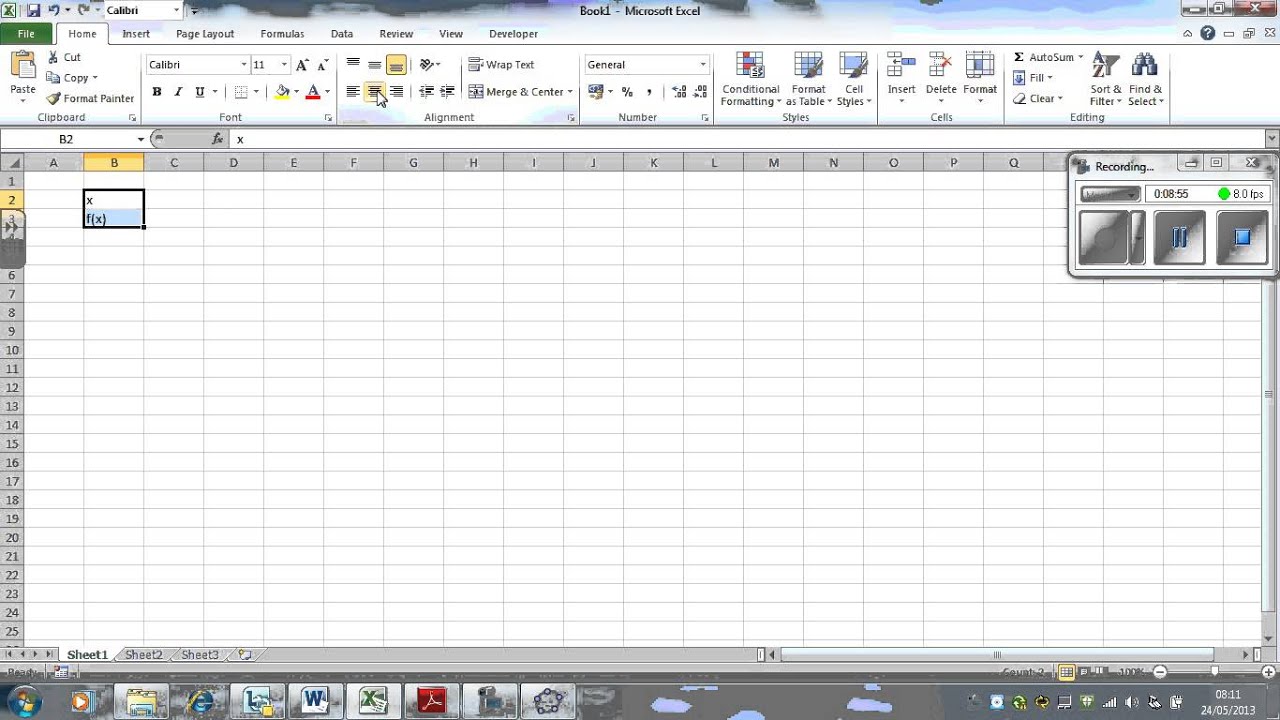Pause the screen recording
The height and width of the screenshot is (720, 1280).
(x=1180, y=238)
